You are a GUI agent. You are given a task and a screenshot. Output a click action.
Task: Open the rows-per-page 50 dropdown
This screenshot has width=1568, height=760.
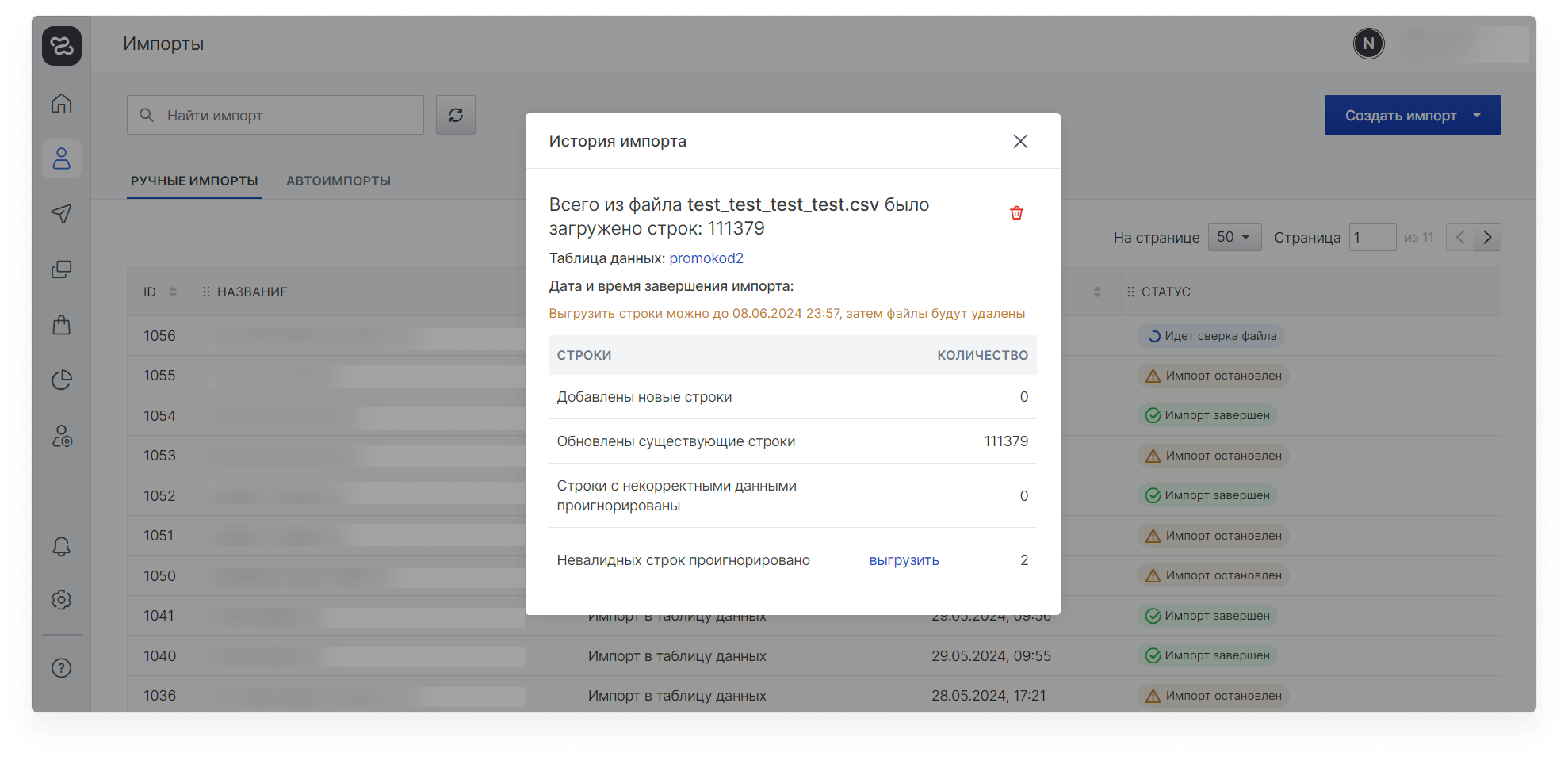[1234, 238]
